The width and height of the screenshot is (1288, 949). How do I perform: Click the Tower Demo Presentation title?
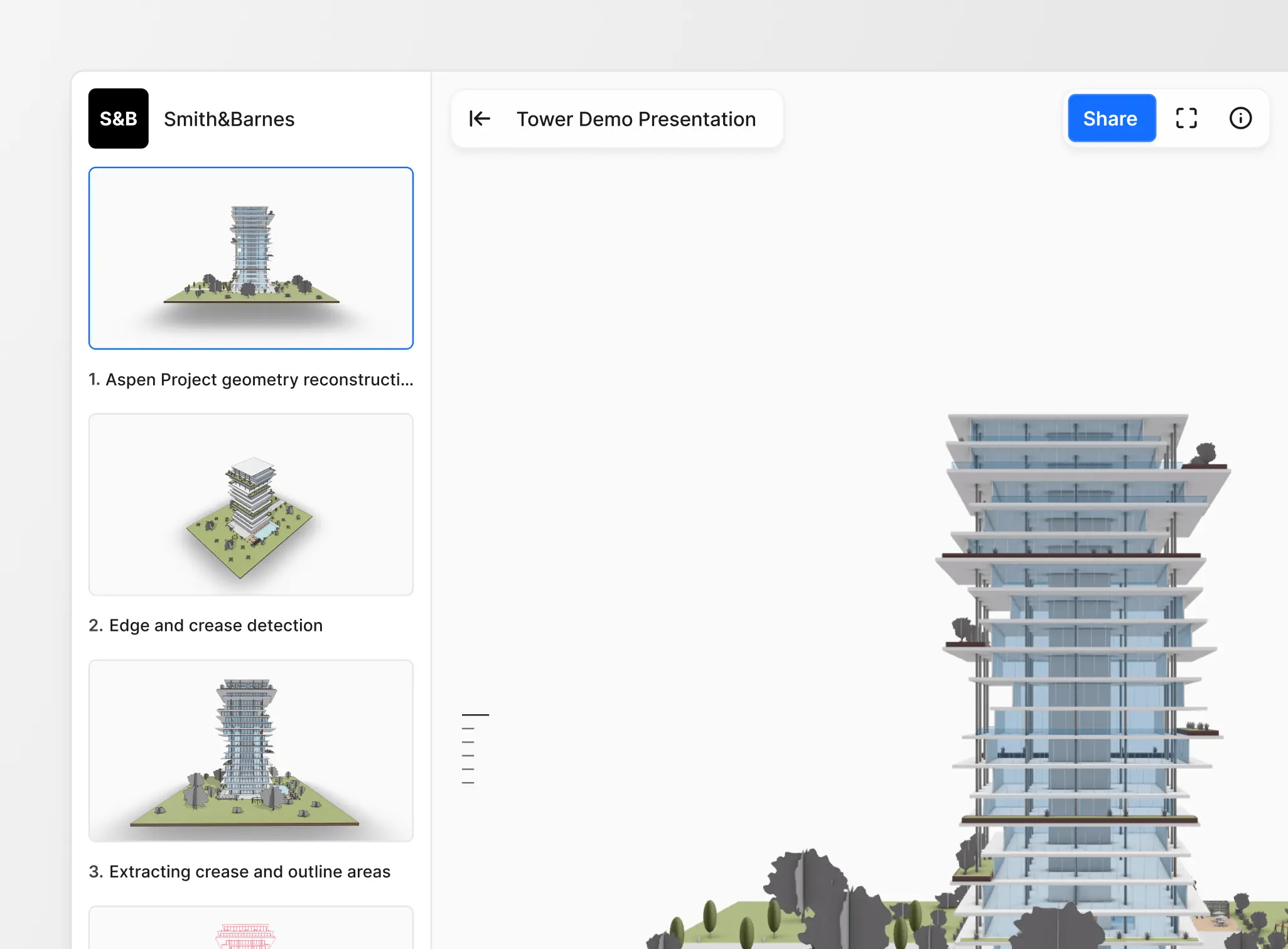(636, 119)
